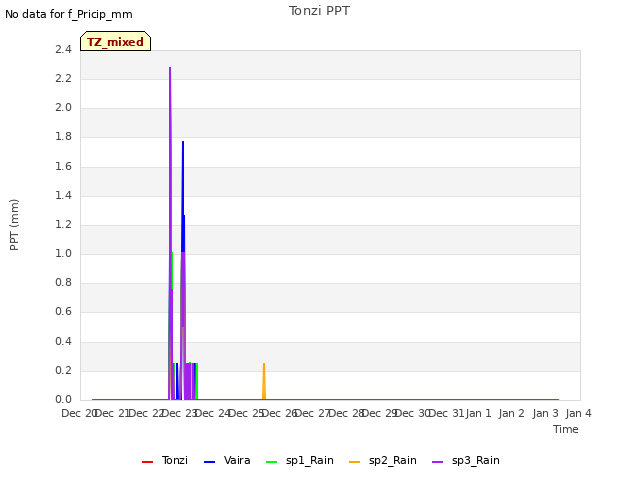This screenshot has height=480, width=640.
Task: Click the red Tonzi legend color marker
Action: 147,462
